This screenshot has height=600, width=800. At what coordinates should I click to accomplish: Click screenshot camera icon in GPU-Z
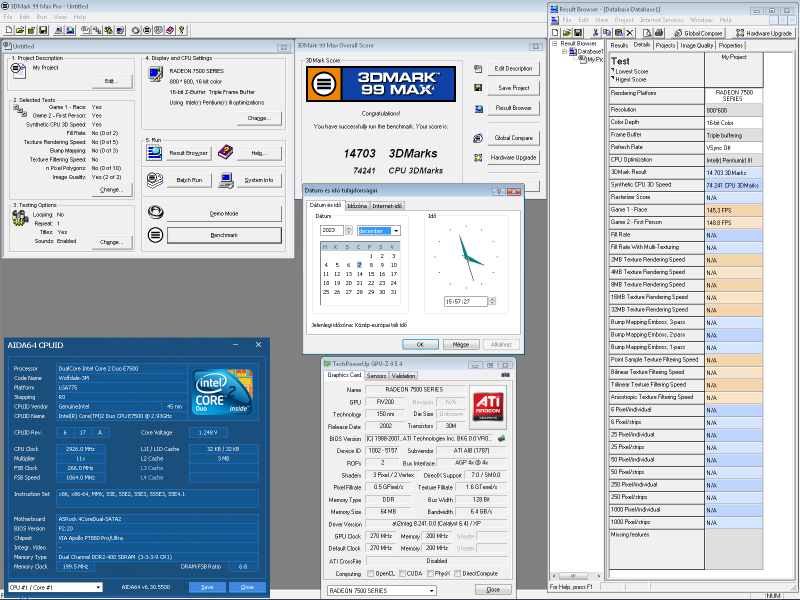[x=505, y=375]
